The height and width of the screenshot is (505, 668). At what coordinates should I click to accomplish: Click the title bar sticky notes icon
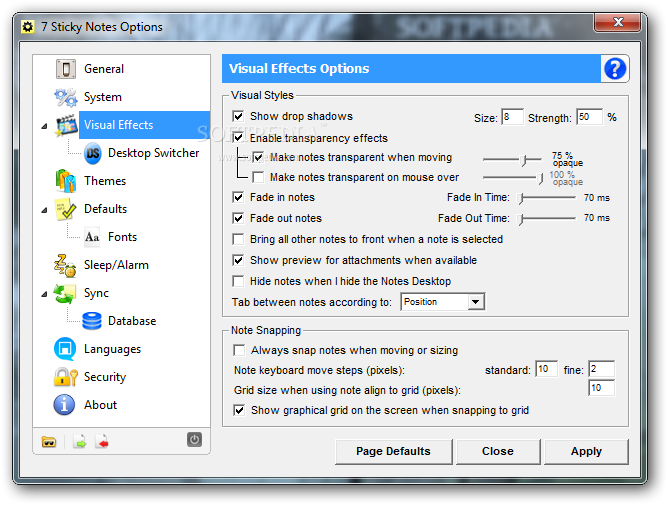(x=28, y=27)
